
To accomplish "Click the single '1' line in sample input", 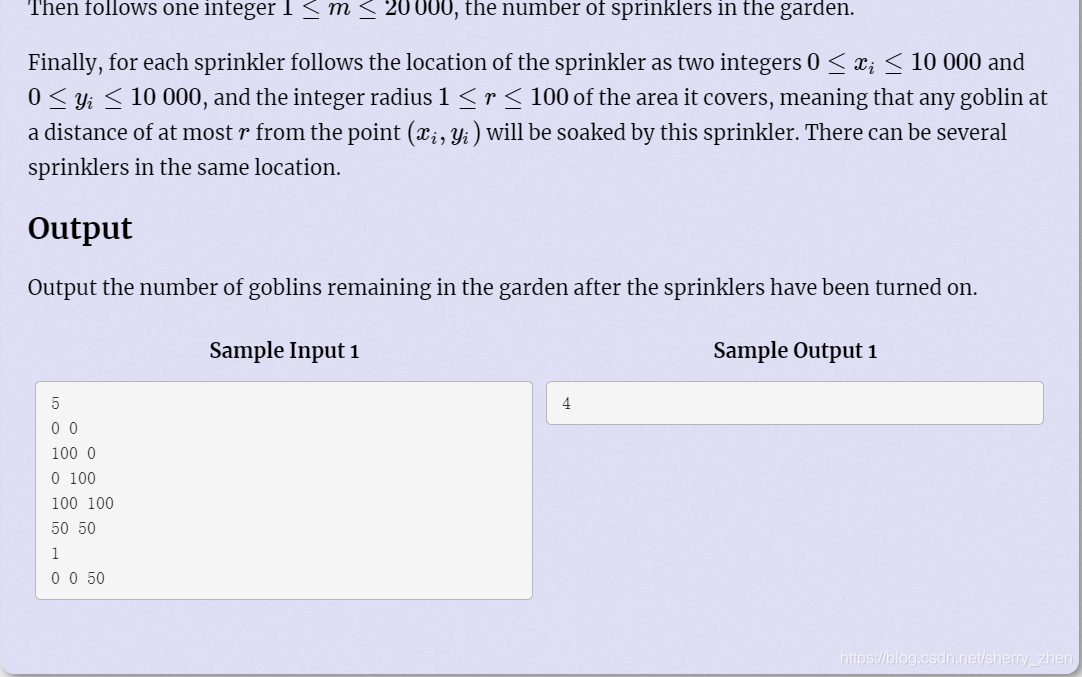I will click(x=55, y=553).
